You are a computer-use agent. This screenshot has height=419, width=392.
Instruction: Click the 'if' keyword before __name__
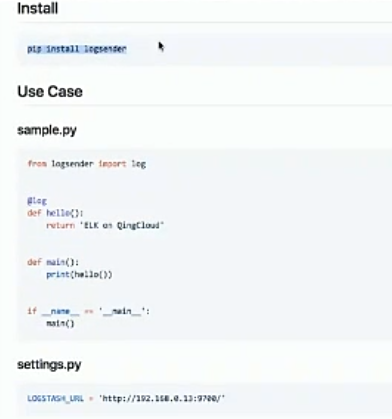(32, 311)
